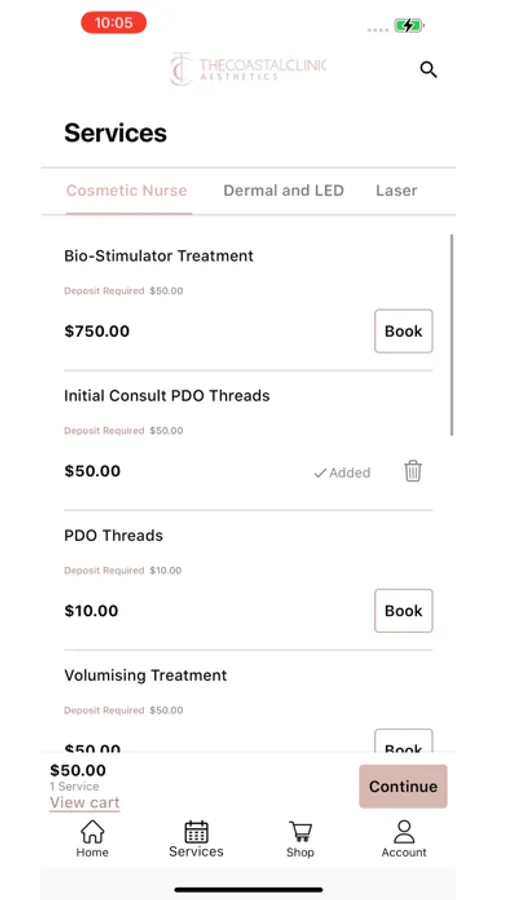Open the View cart link

[x=85, y=802]
